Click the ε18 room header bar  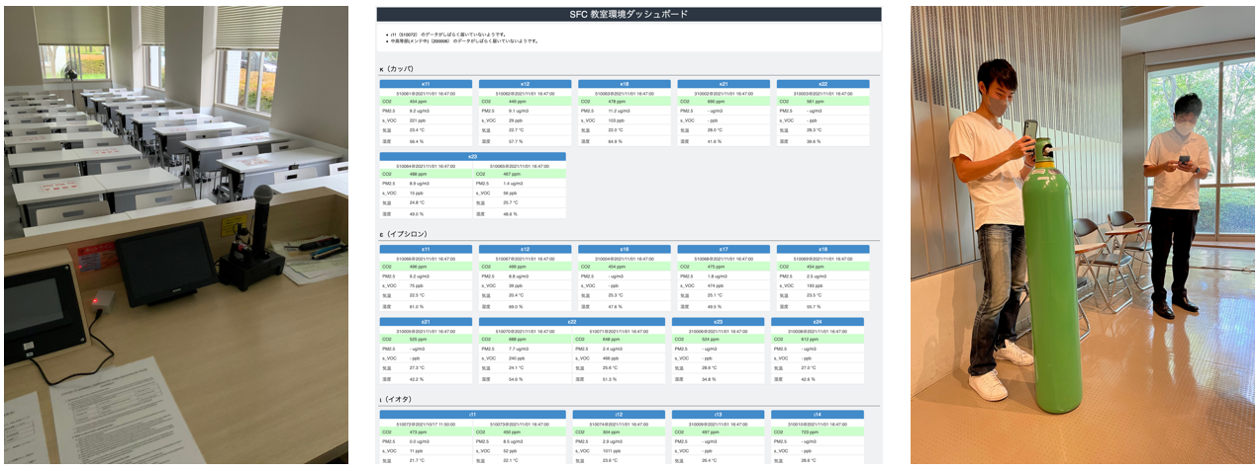click(x=822, y=250)
